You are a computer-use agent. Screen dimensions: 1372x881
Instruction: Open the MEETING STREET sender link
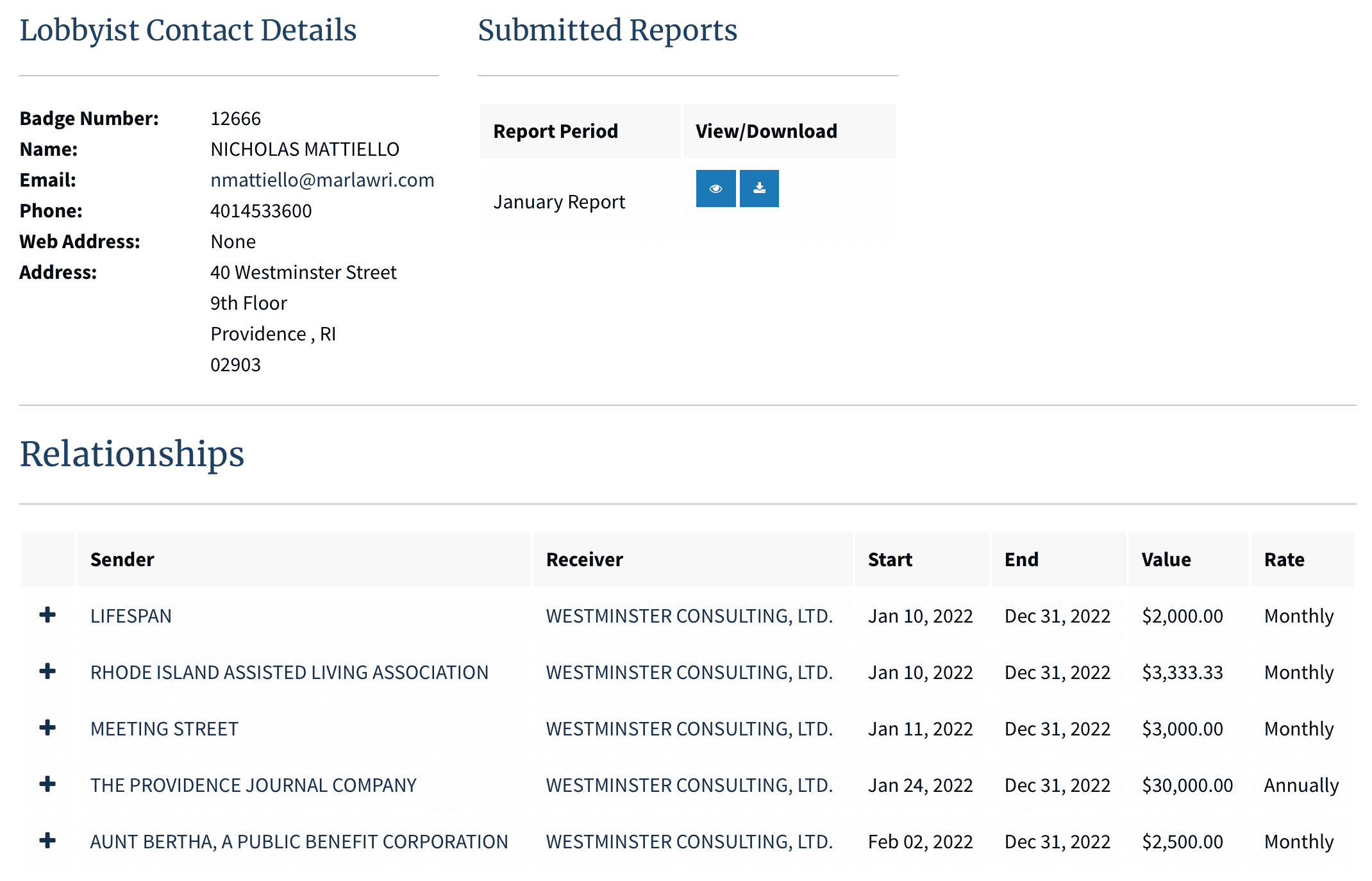coord(164,729)
